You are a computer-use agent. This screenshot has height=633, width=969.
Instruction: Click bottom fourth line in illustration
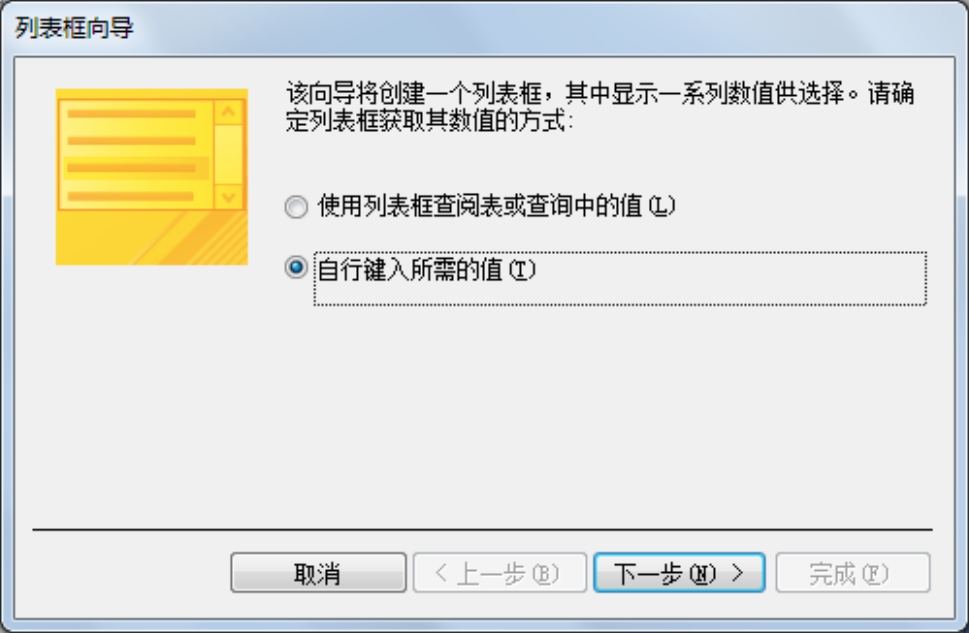click(x=130, y=197)
